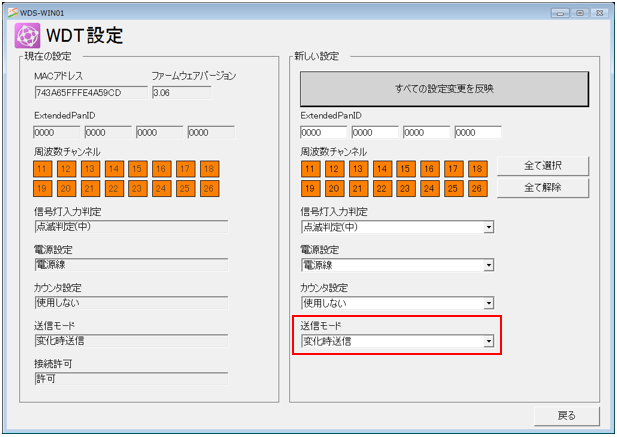
Task: Click the MACアドレス value field
Action: click(90, 93)
